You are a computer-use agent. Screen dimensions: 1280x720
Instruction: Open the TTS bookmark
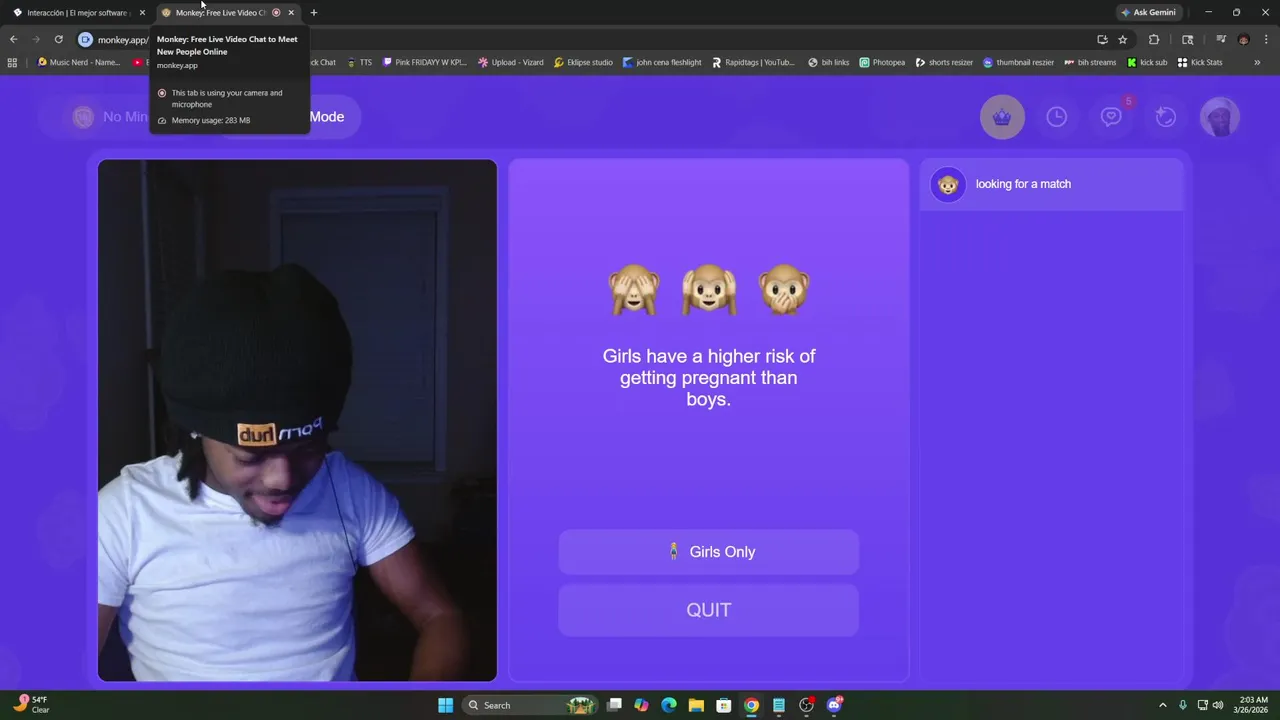pyautogui.click(x=359, y=62)
